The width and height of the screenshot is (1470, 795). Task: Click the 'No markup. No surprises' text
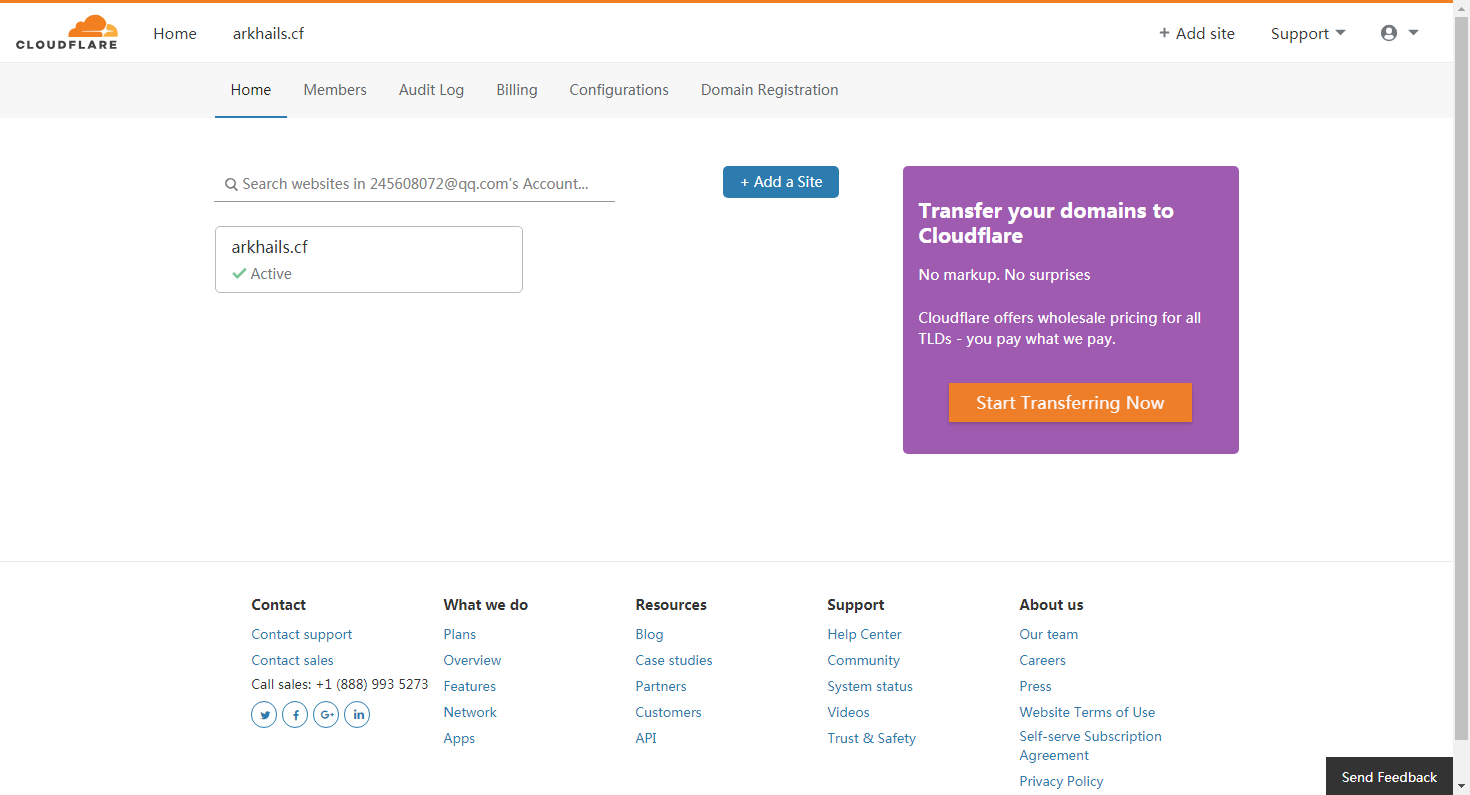coord(1004,274)
